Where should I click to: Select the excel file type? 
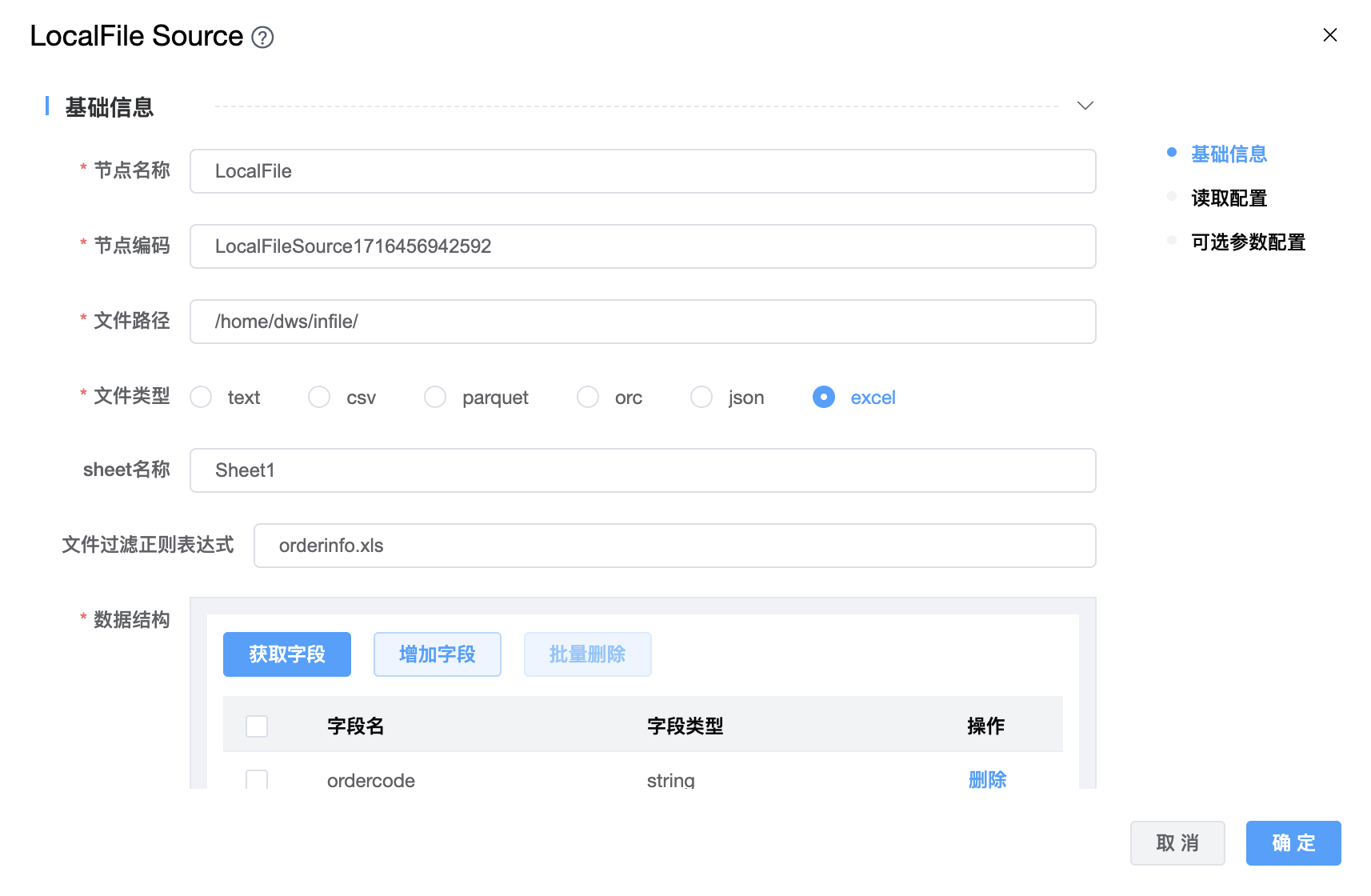pyautogui.click(x=824, y=398)
